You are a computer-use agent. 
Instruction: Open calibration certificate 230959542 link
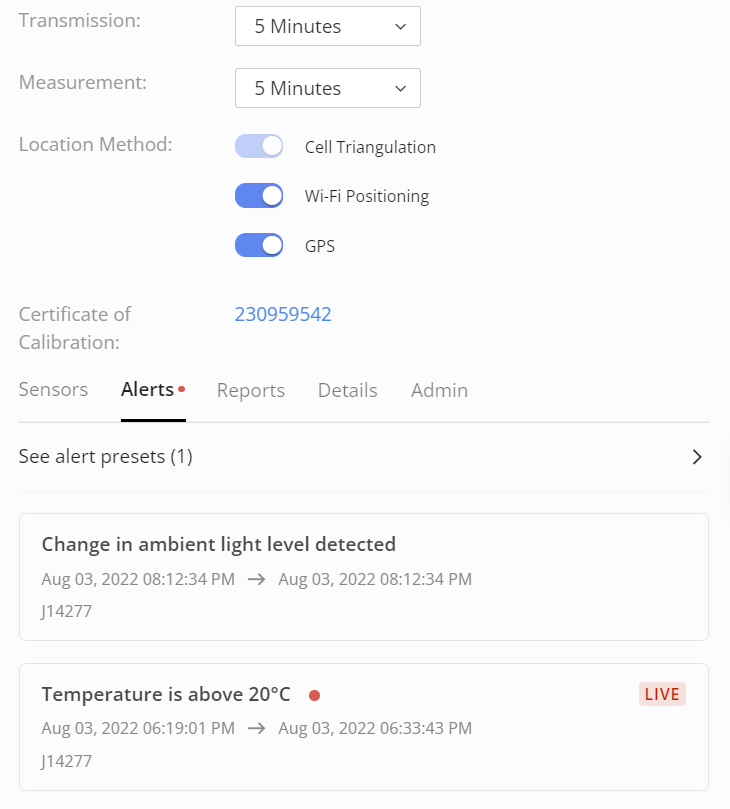283,314
